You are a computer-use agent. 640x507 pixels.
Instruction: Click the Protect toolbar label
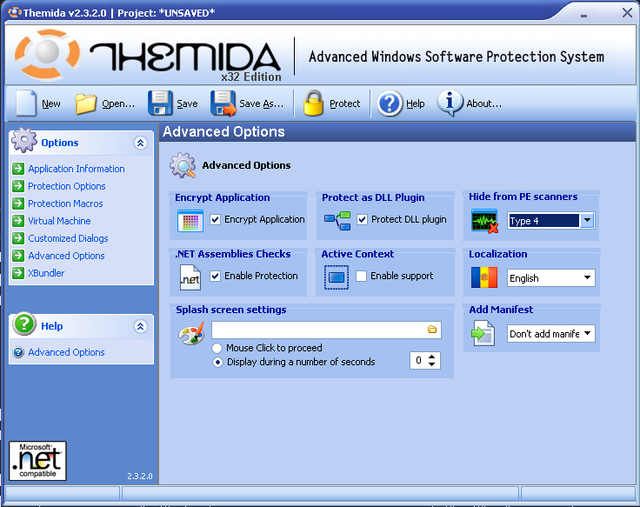coord(345,104)
